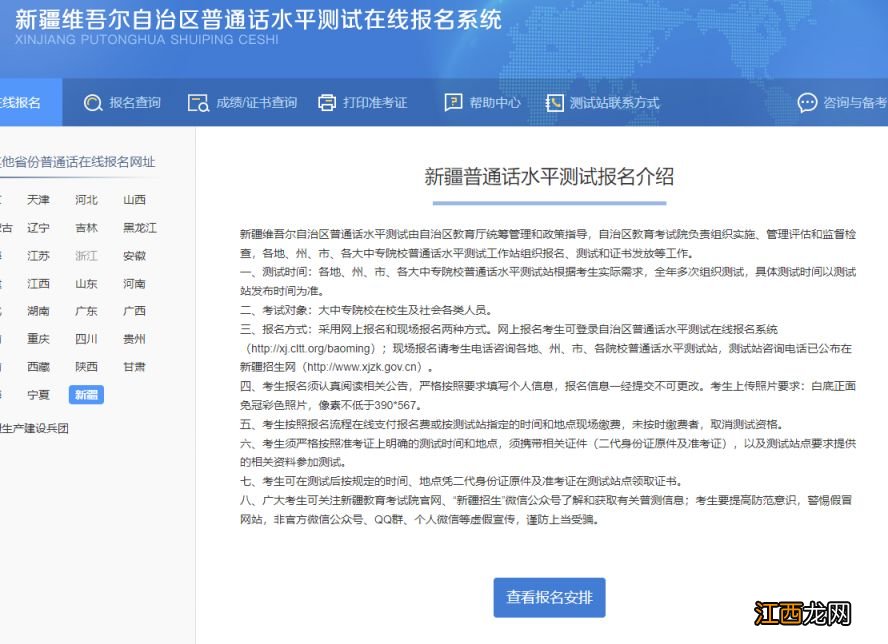
Task: Open the 天津 province registration link
Action: point(39,199)
